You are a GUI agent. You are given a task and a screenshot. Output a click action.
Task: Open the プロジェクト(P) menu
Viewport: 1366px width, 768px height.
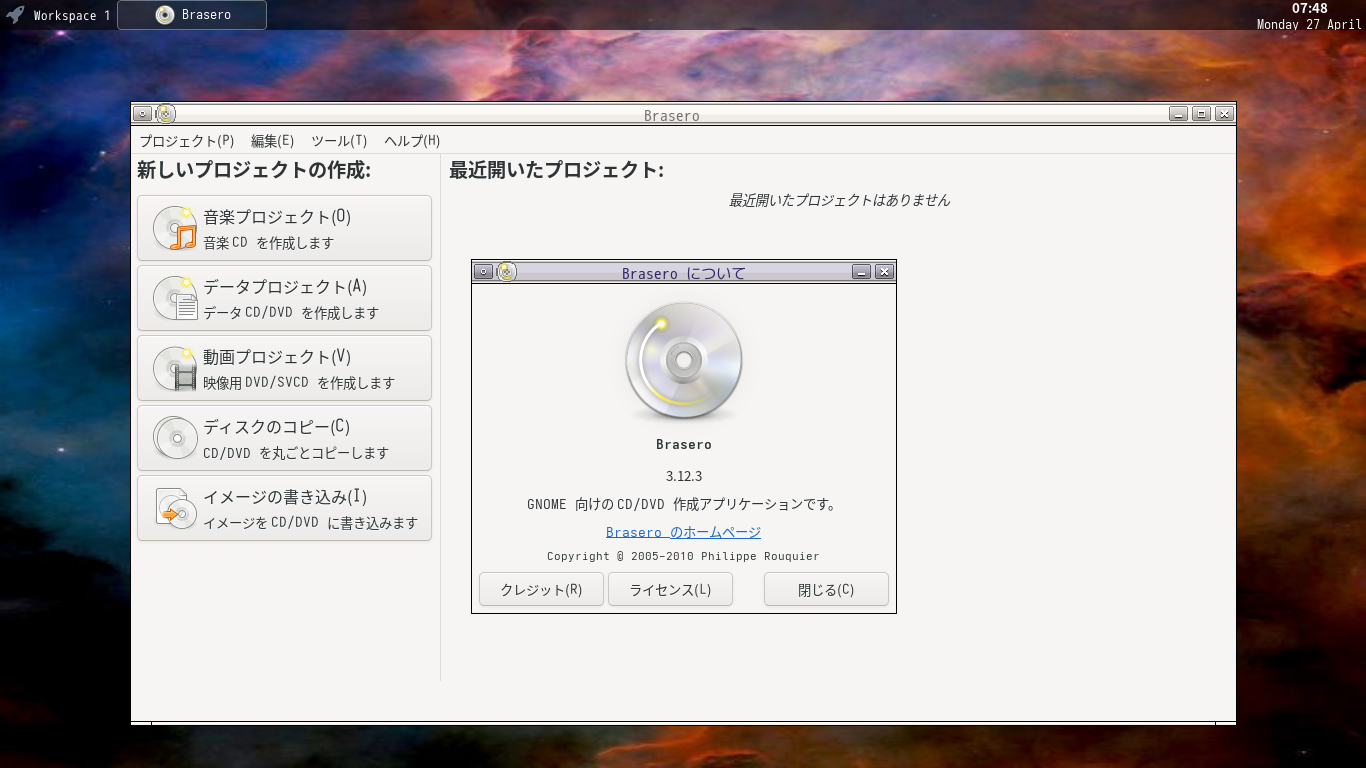tap(187, 141)
